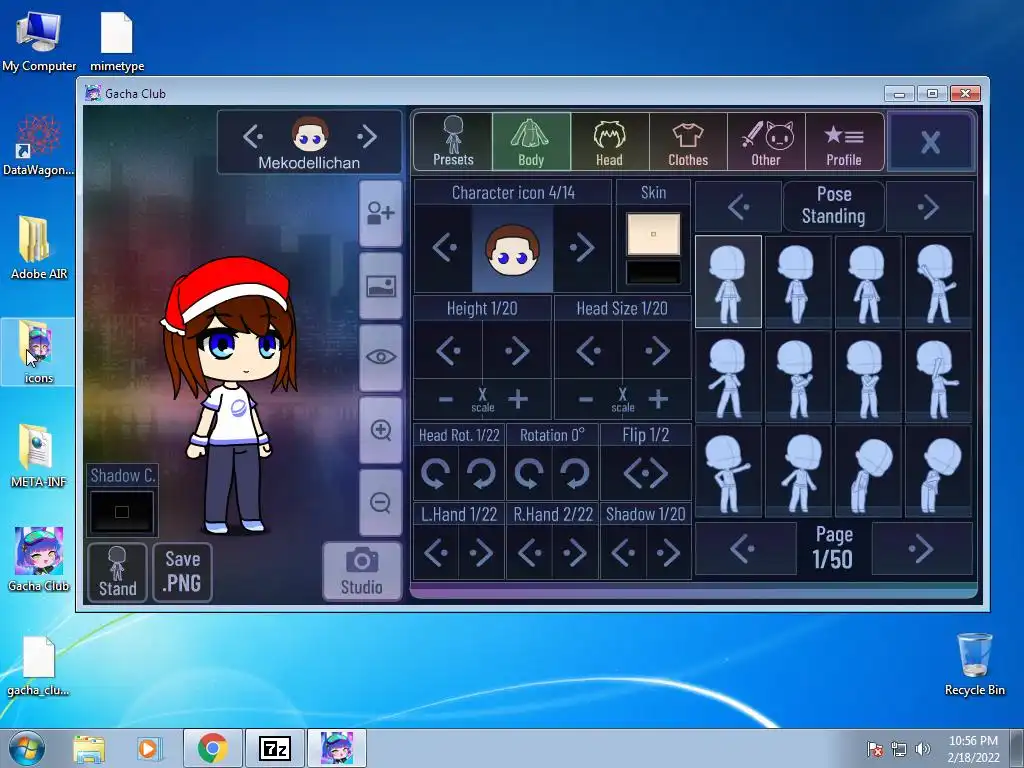Image resolution: width=1024 pixels, height=768 pixels.
Task: Select the Recycle Bin desktop icon
Action: [x=974, y=664]
